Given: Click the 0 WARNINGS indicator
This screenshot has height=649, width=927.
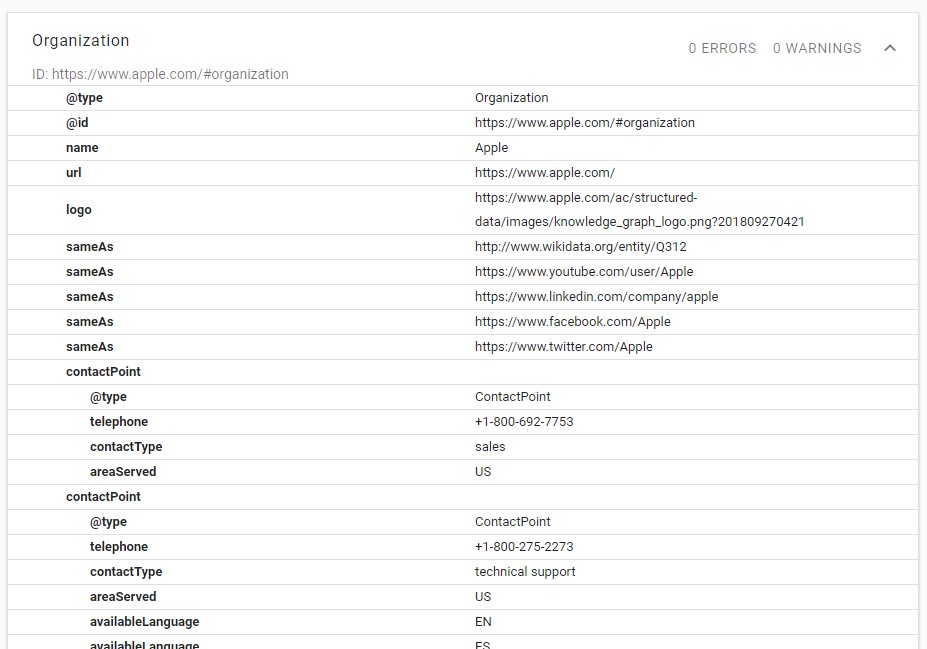Looking at the screenshot, I should [817, 48].
